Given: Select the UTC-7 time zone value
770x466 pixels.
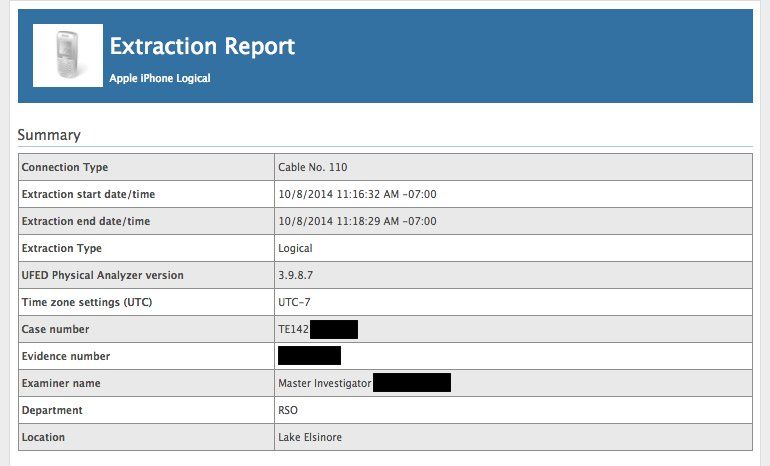Looking at the screenshot, I should pyautogui.click(x=294, y=302).
